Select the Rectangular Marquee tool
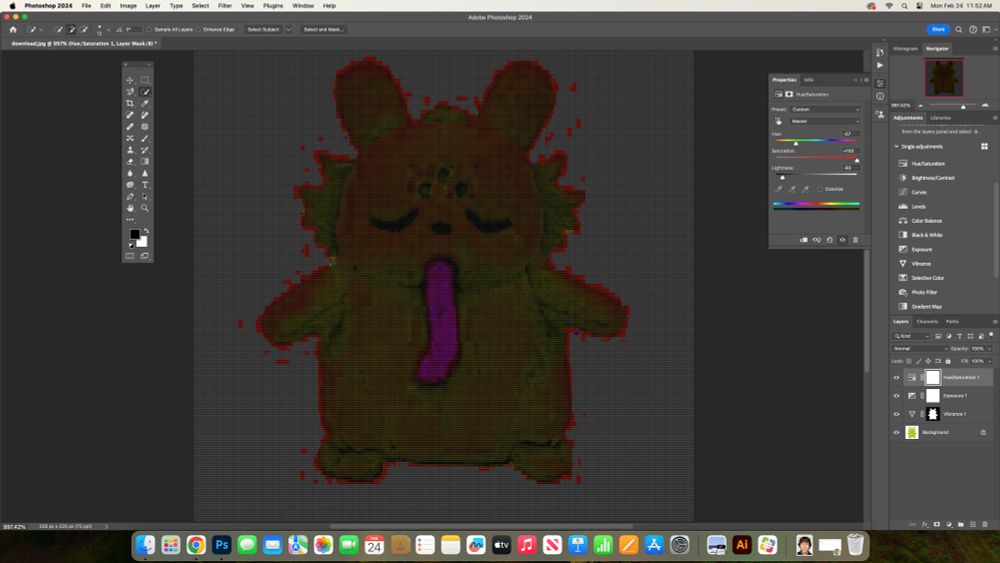Screen dimensions: 1000x563 click(x=145, y=80)
